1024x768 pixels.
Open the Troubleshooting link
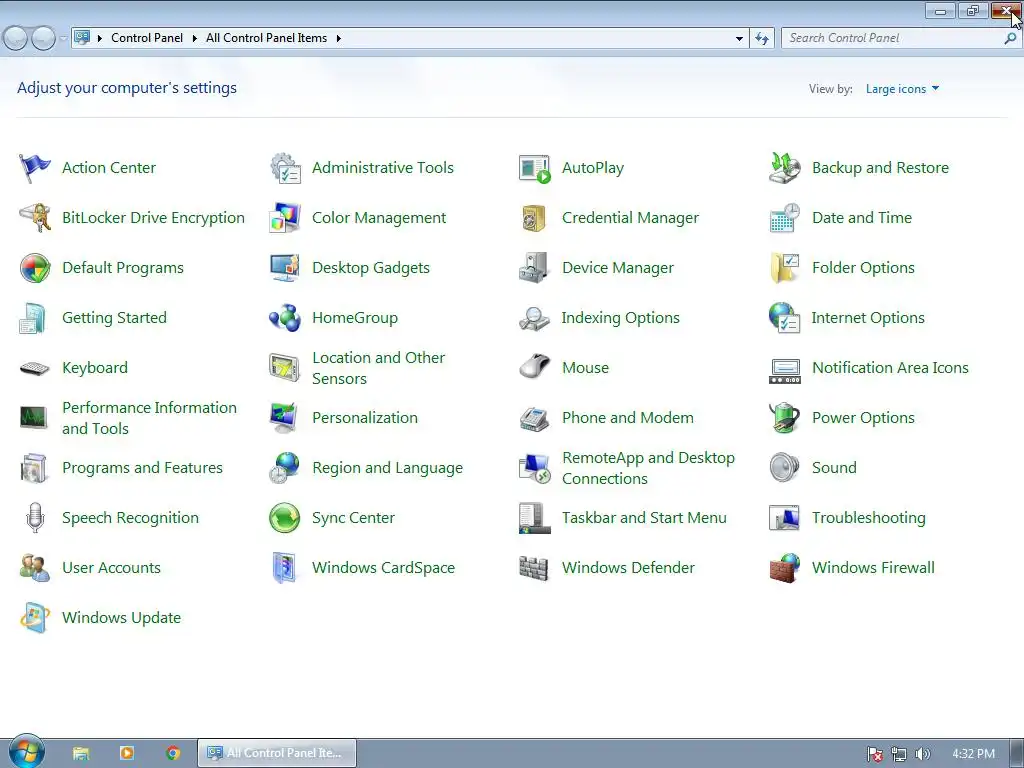coord(869,518)
